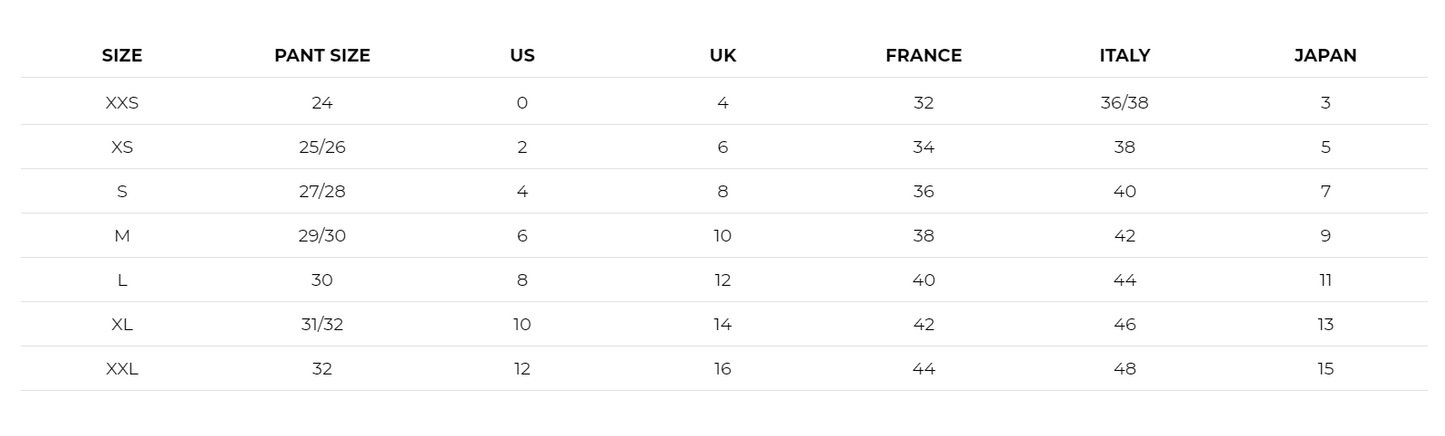Click the Japan 15 cell for XXL
The height and width of the screenshot is (436, 1445).
pyautogui.click(x=1325, y=369)
